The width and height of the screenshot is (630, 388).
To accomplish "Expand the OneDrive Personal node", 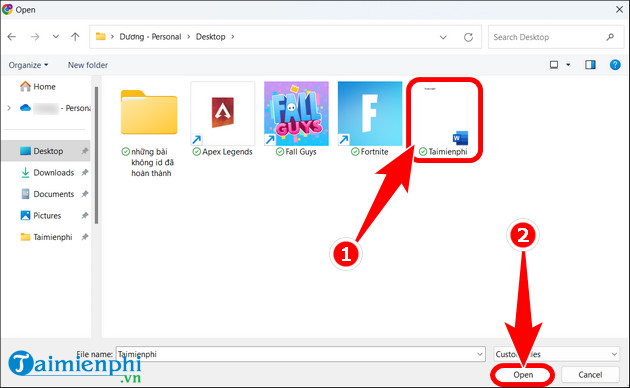I will click(9, 108).
